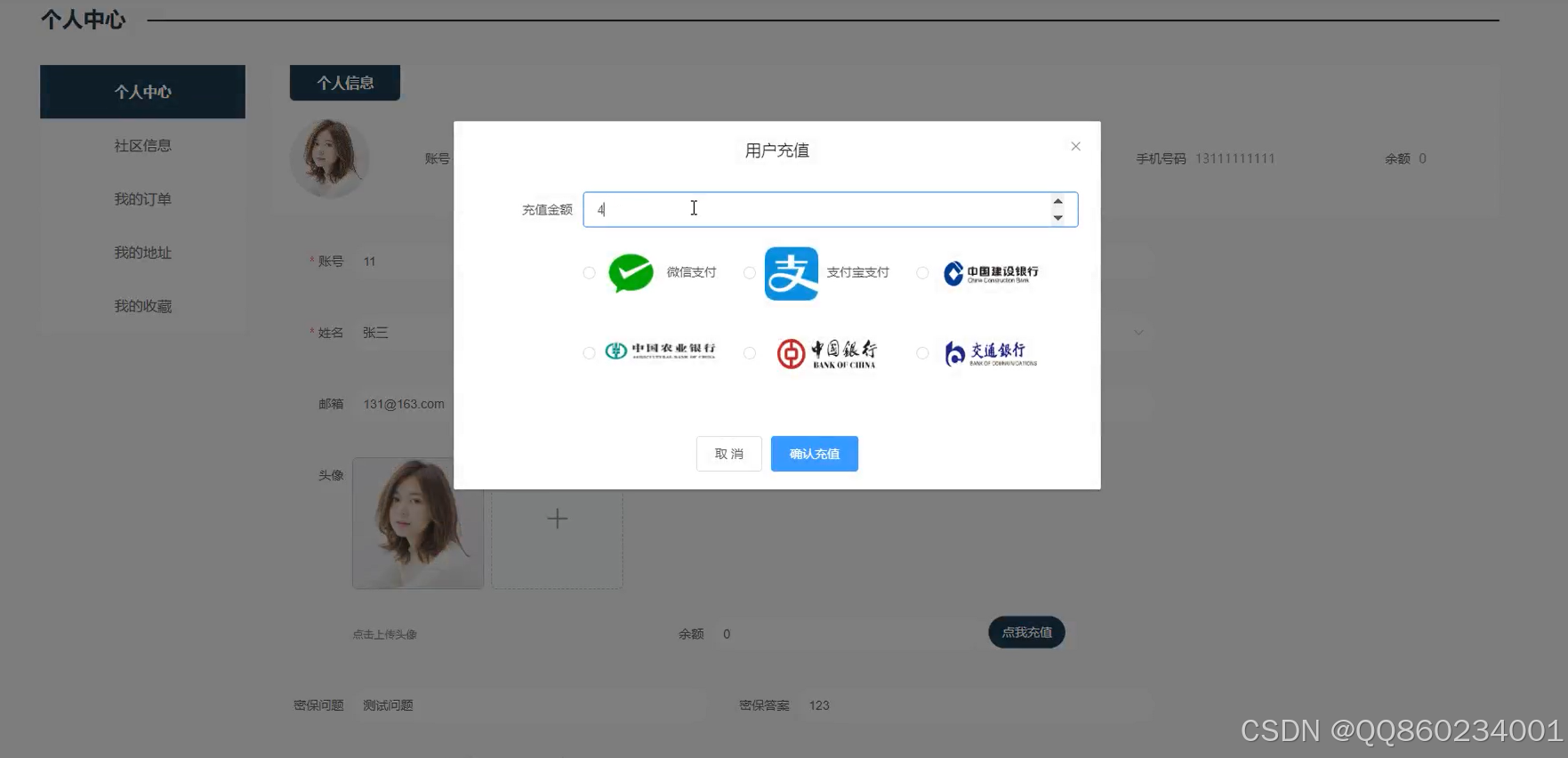Select the Bank of Communications radio button
1568x758 pixels.
pos(922,353)
